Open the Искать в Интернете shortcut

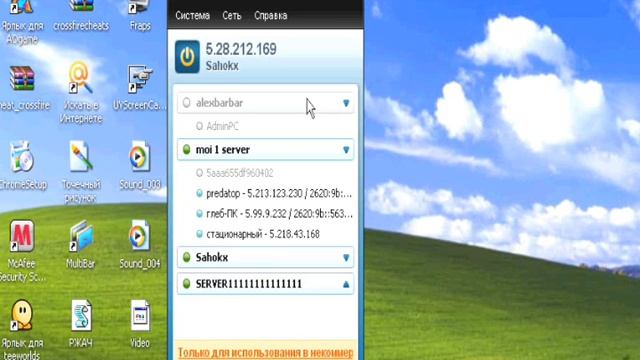click(81, 93)
